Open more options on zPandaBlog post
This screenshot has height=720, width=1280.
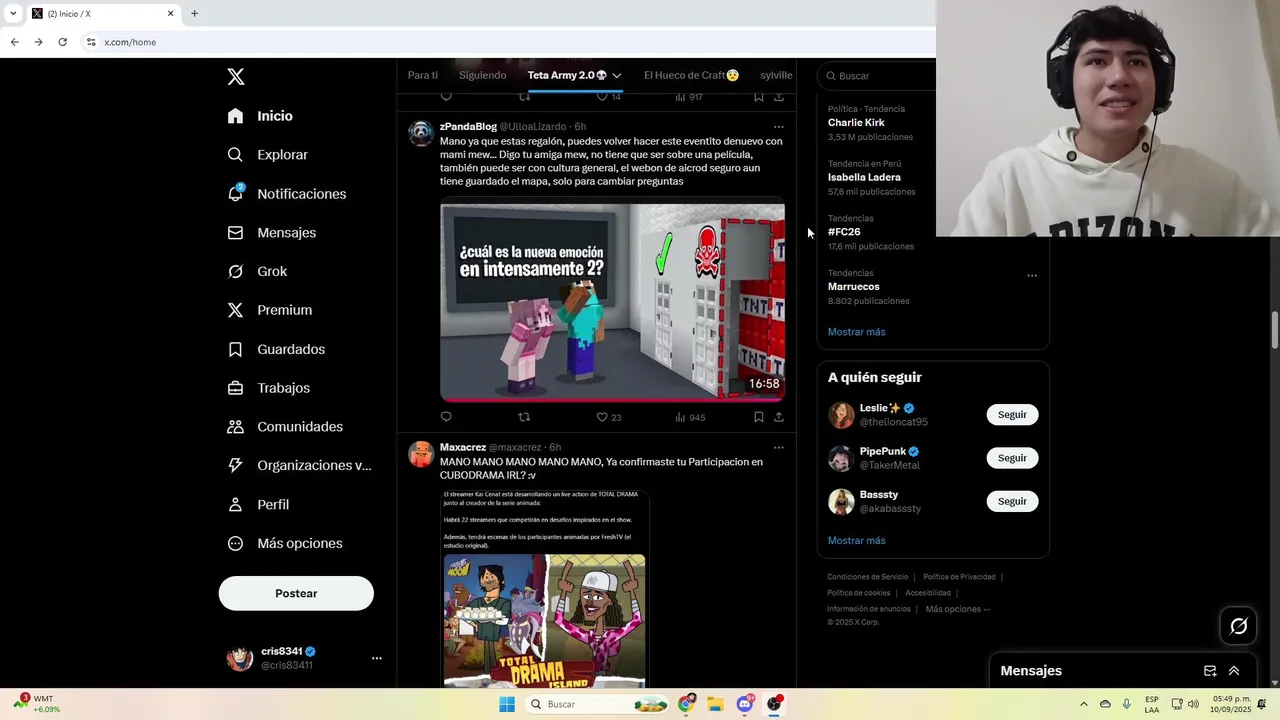[779, 127]
